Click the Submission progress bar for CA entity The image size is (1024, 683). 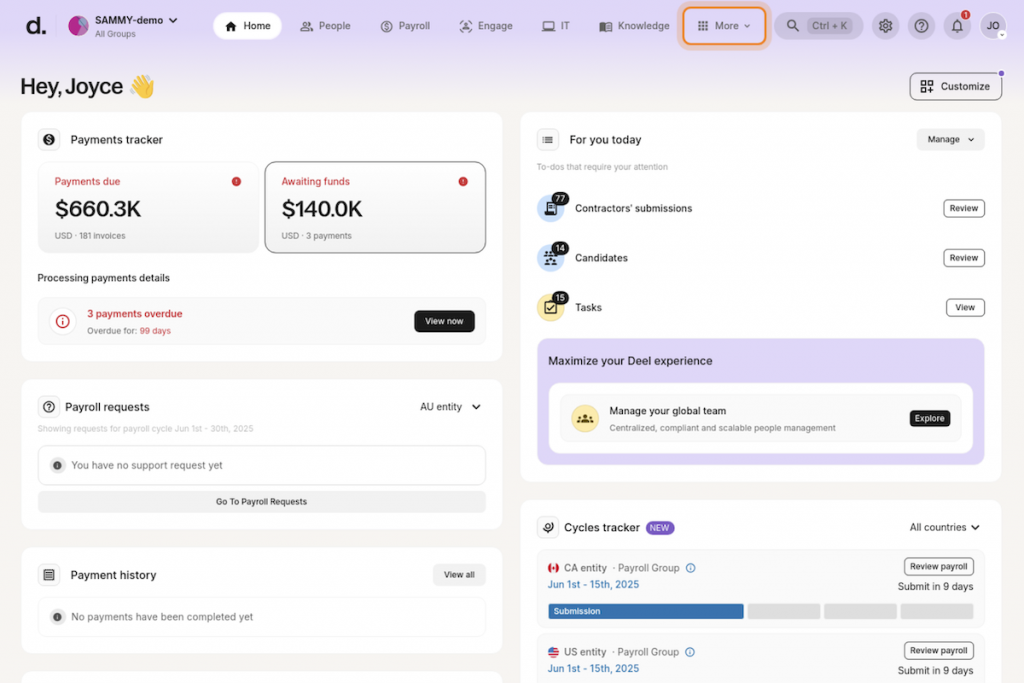pos(645,611)
